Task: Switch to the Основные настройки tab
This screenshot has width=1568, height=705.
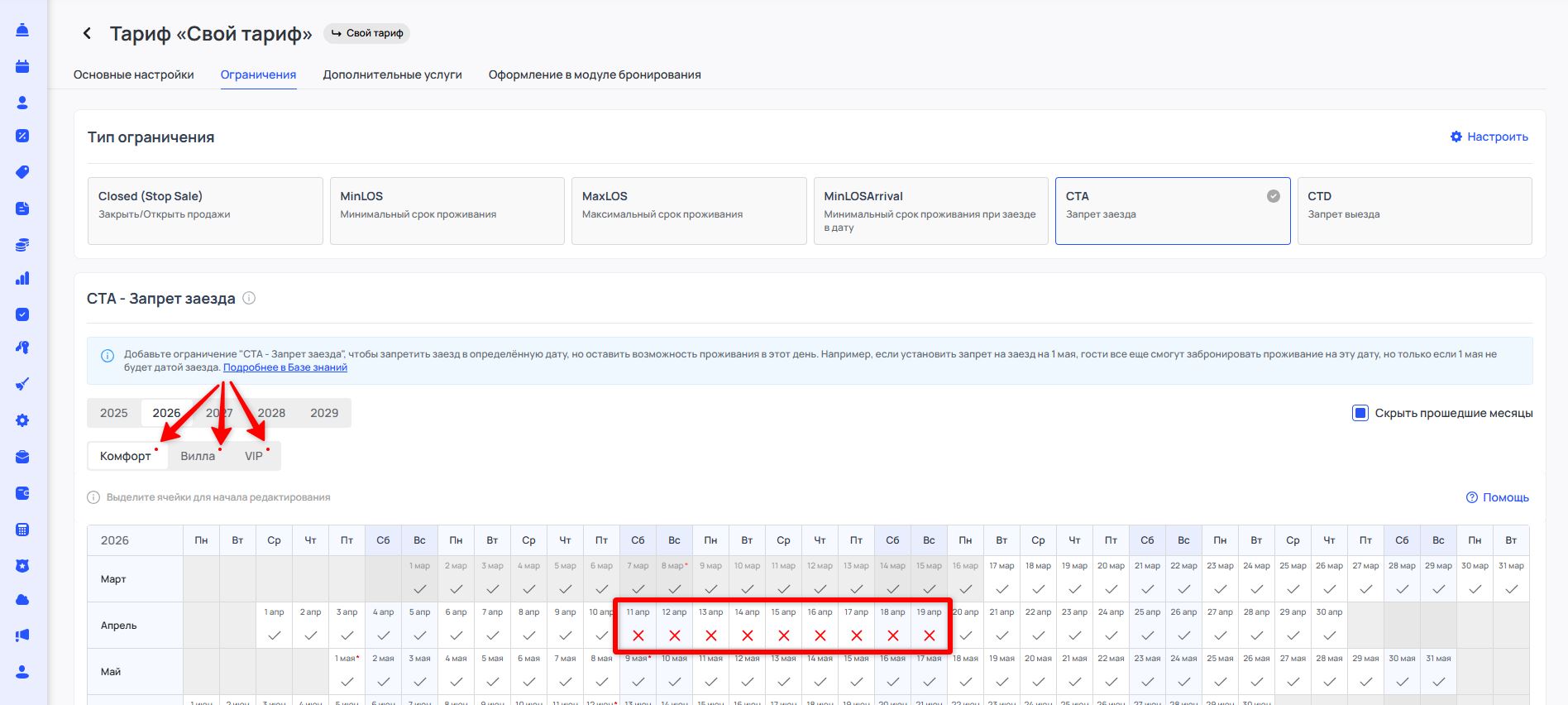Action: pyautogui.click(x=134, y=74)
